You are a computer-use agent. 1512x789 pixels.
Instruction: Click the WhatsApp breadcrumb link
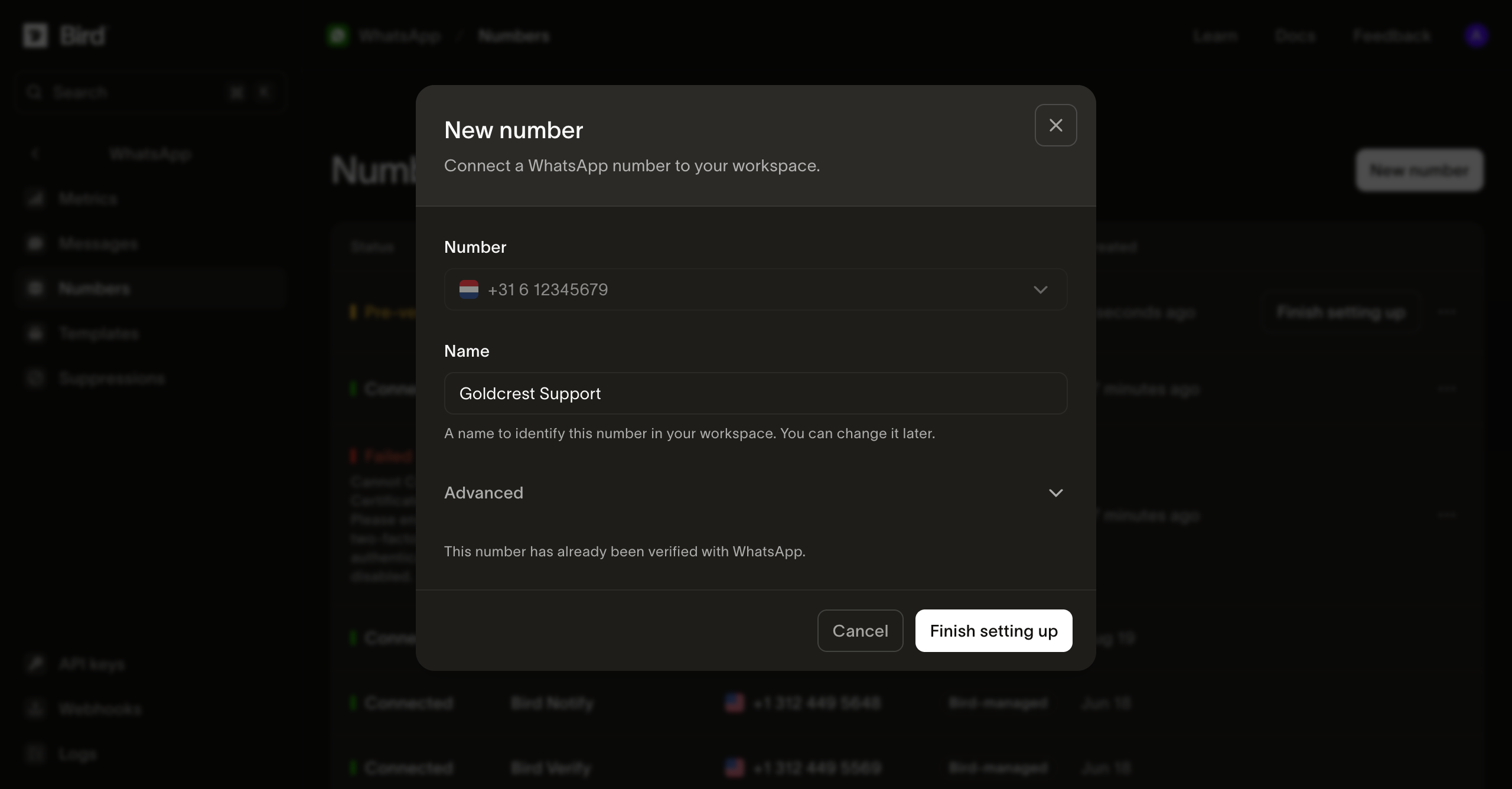(399, 36)
